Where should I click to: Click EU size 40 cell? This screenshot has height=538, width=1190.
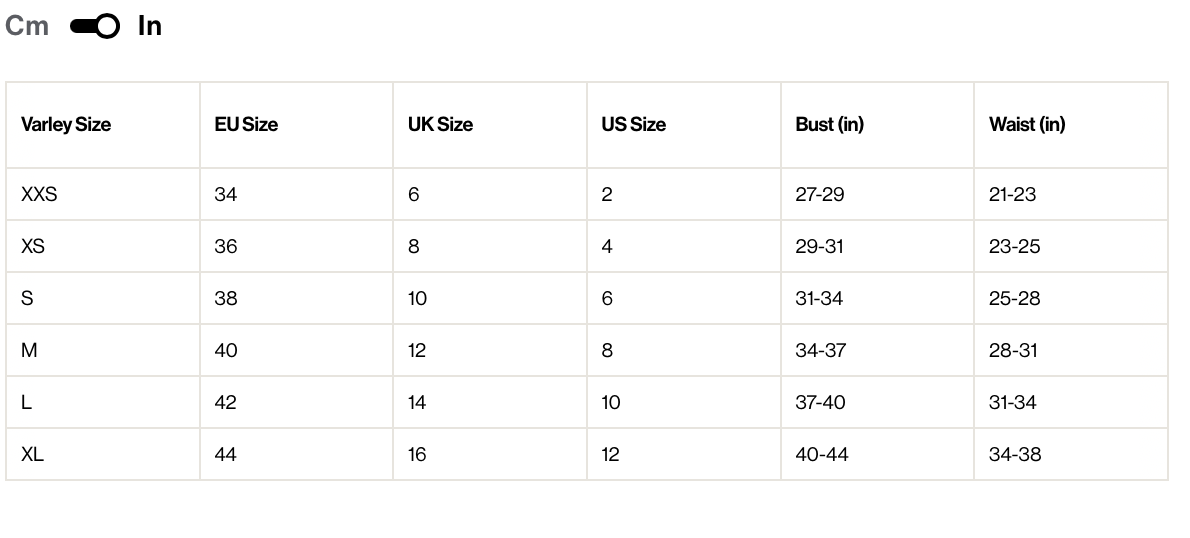click(x=226, y=351)
